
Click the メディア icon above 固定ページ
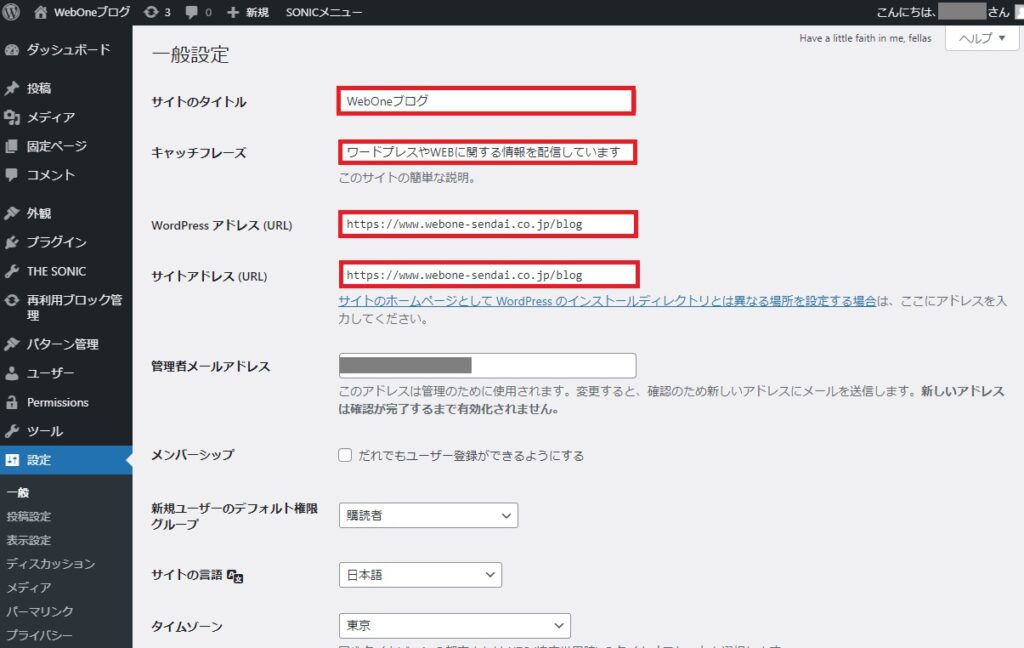click(x=12, y=117)
